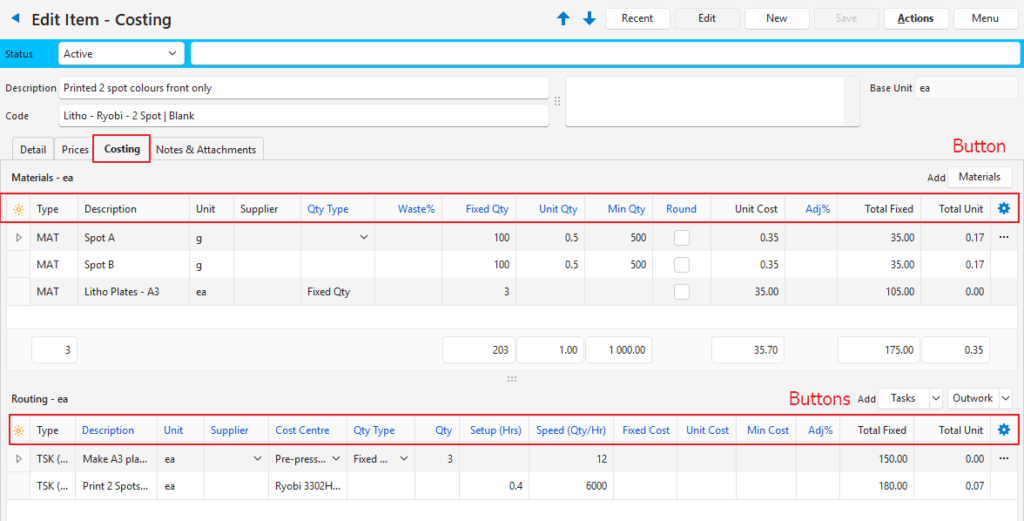This screenshot has height=521, width=1024.
Task: Open Materials grid settings gear icon
Action: (1004, 209)
